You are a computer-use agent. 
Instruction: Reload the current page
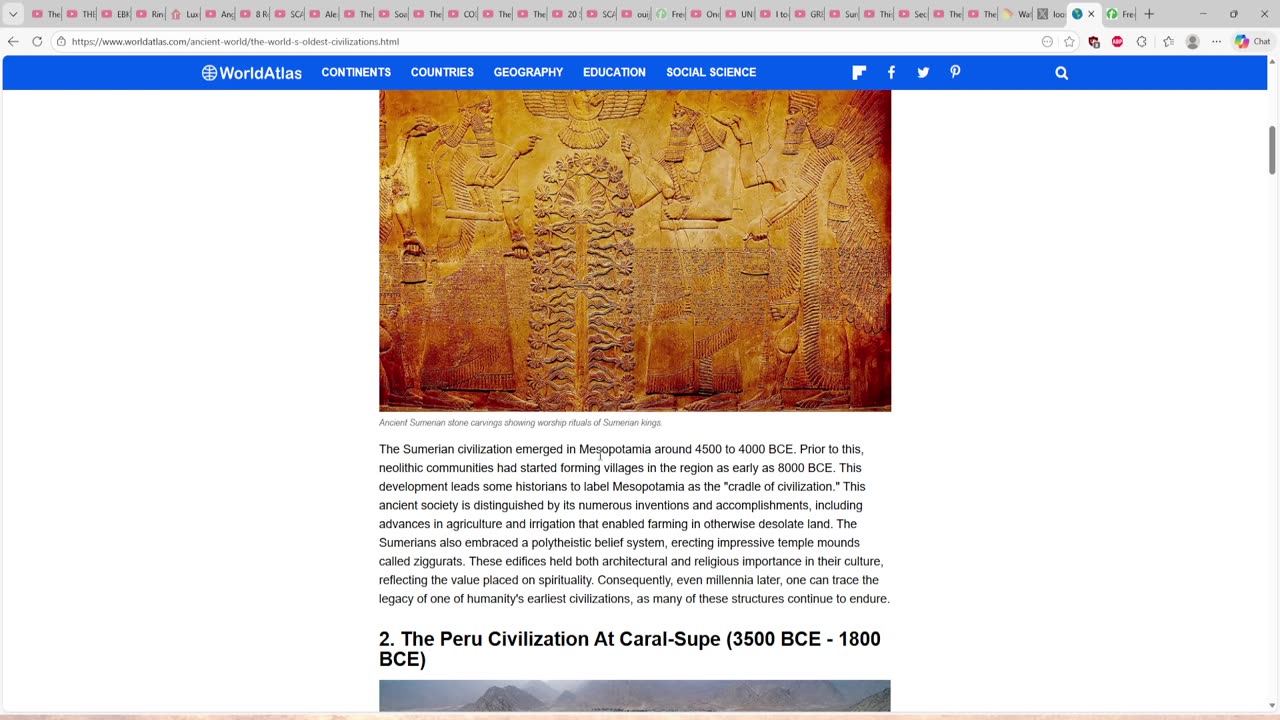(37, 41)
